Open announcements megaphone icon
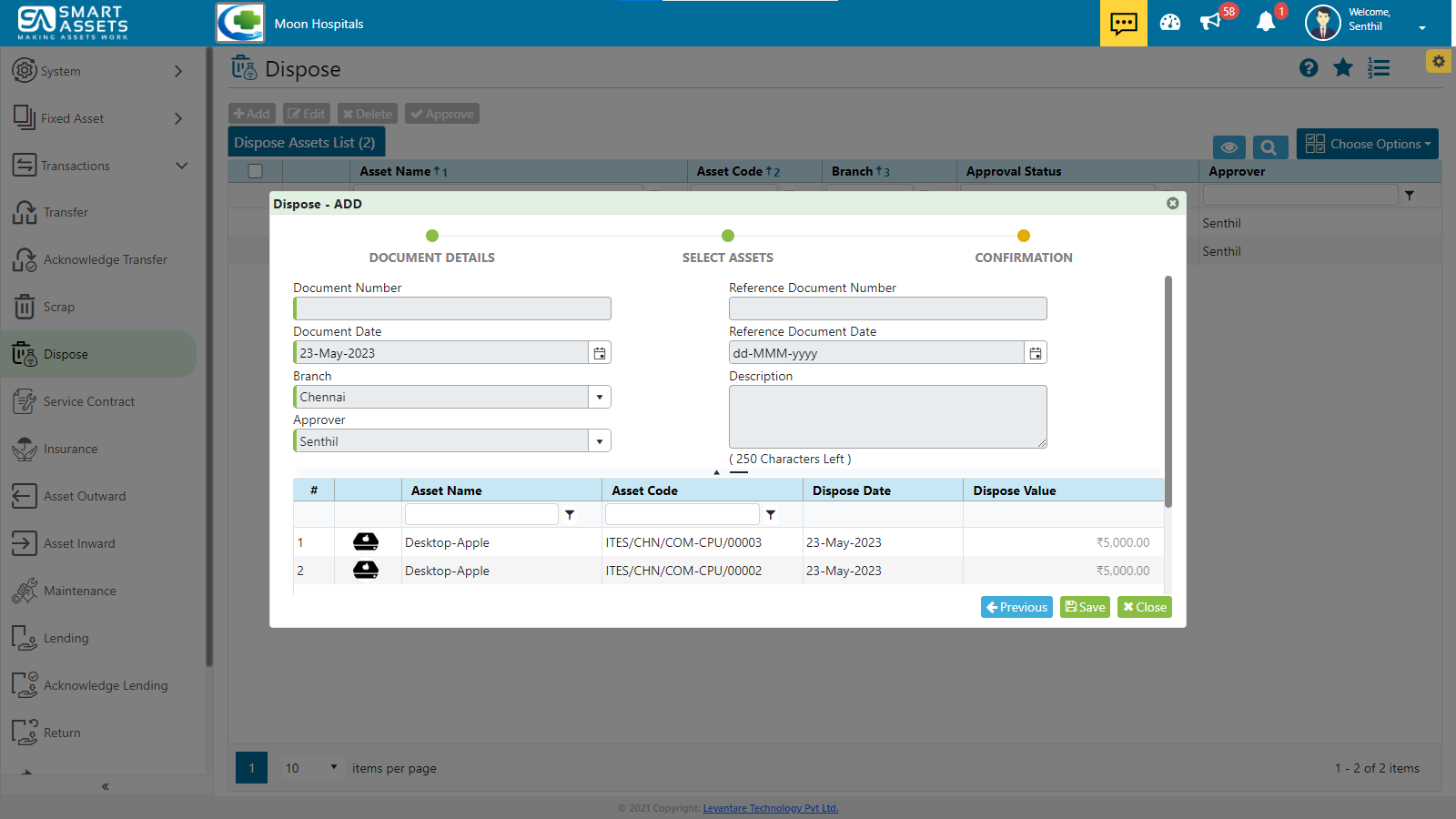 point(1210,23)
